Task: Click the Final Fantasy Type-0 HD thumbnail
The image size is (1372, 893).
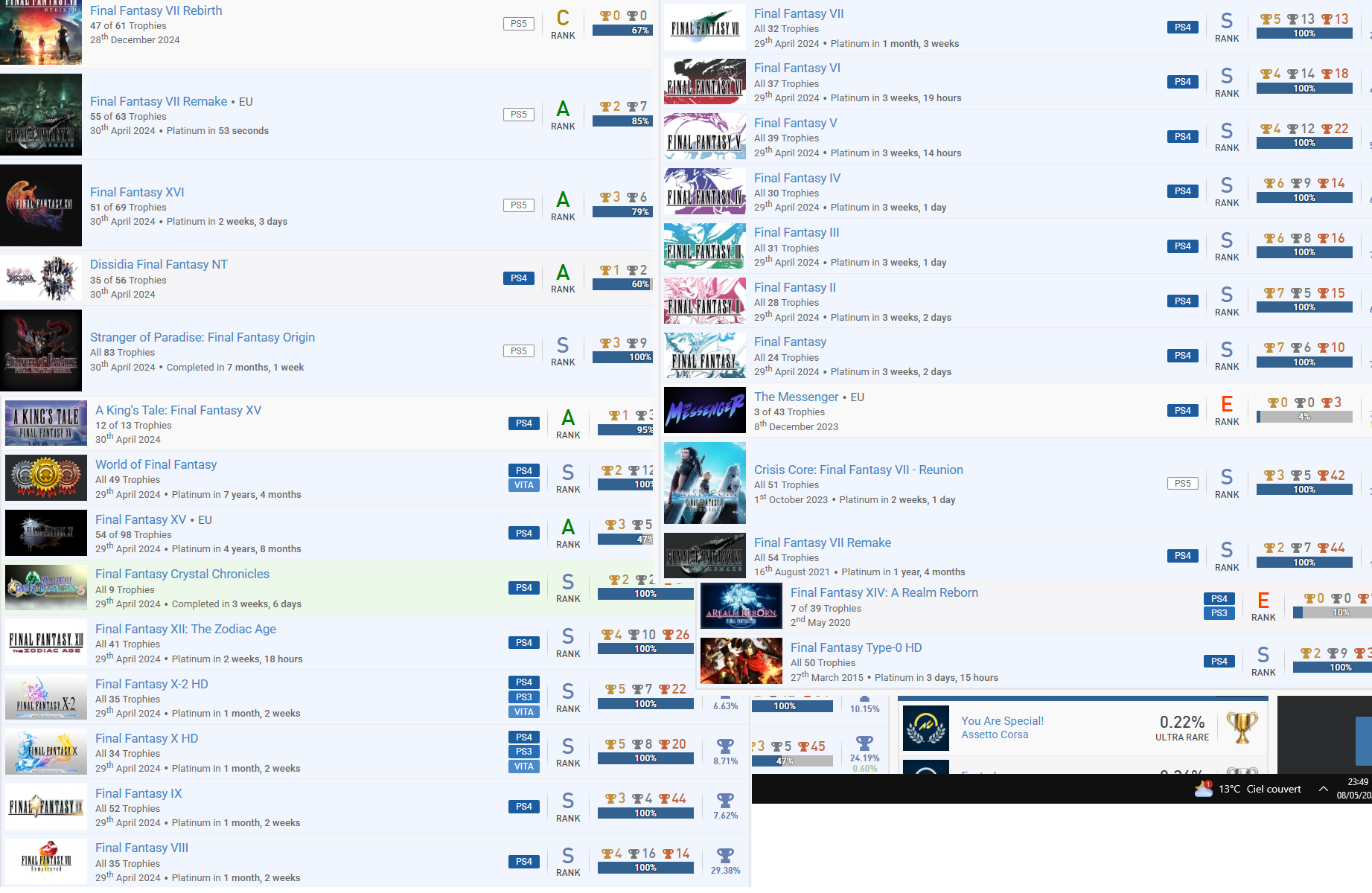Action: click(741, 661)
